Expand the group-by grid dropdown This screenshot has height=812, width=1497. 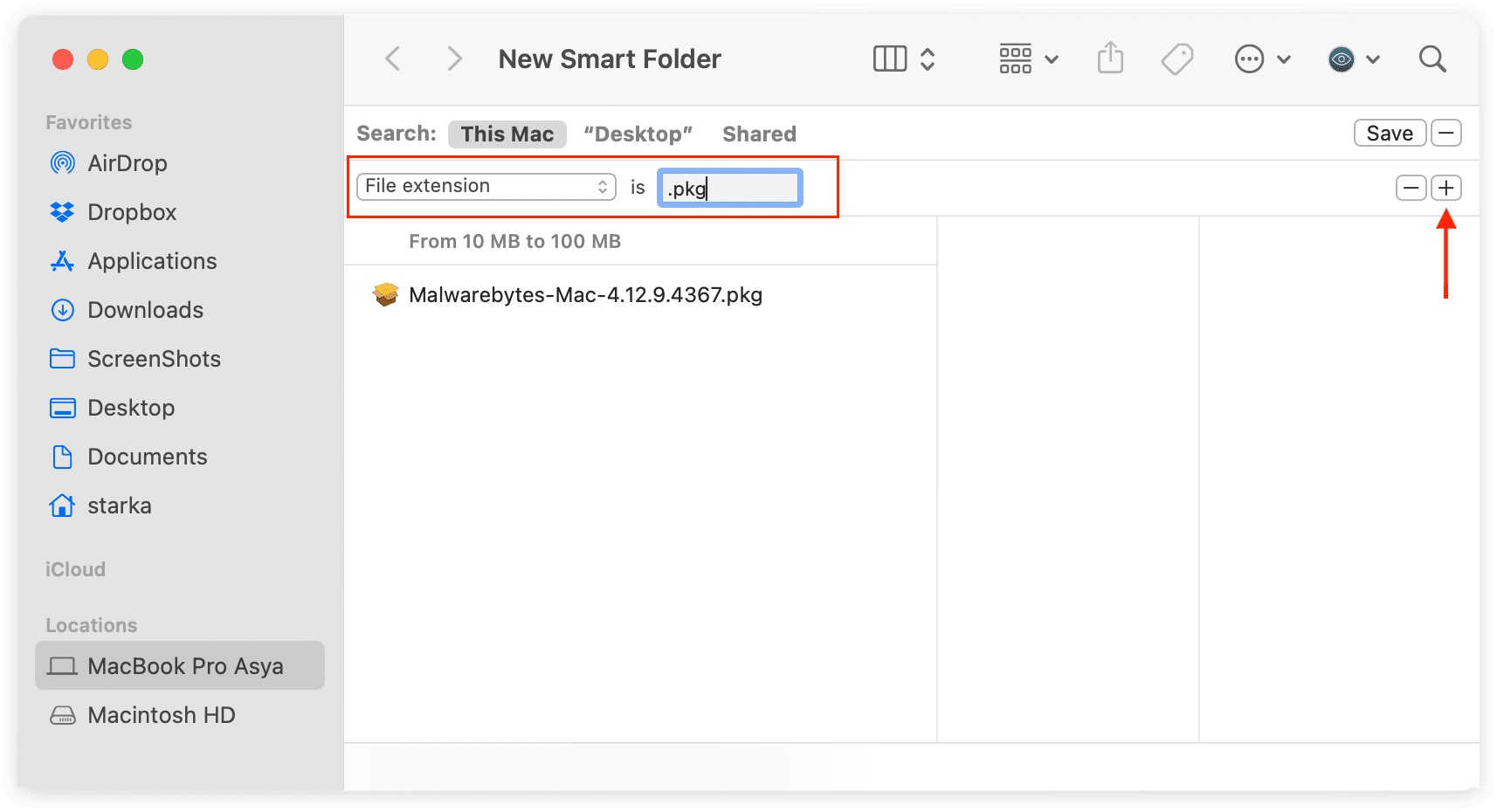click(1028, 59)
